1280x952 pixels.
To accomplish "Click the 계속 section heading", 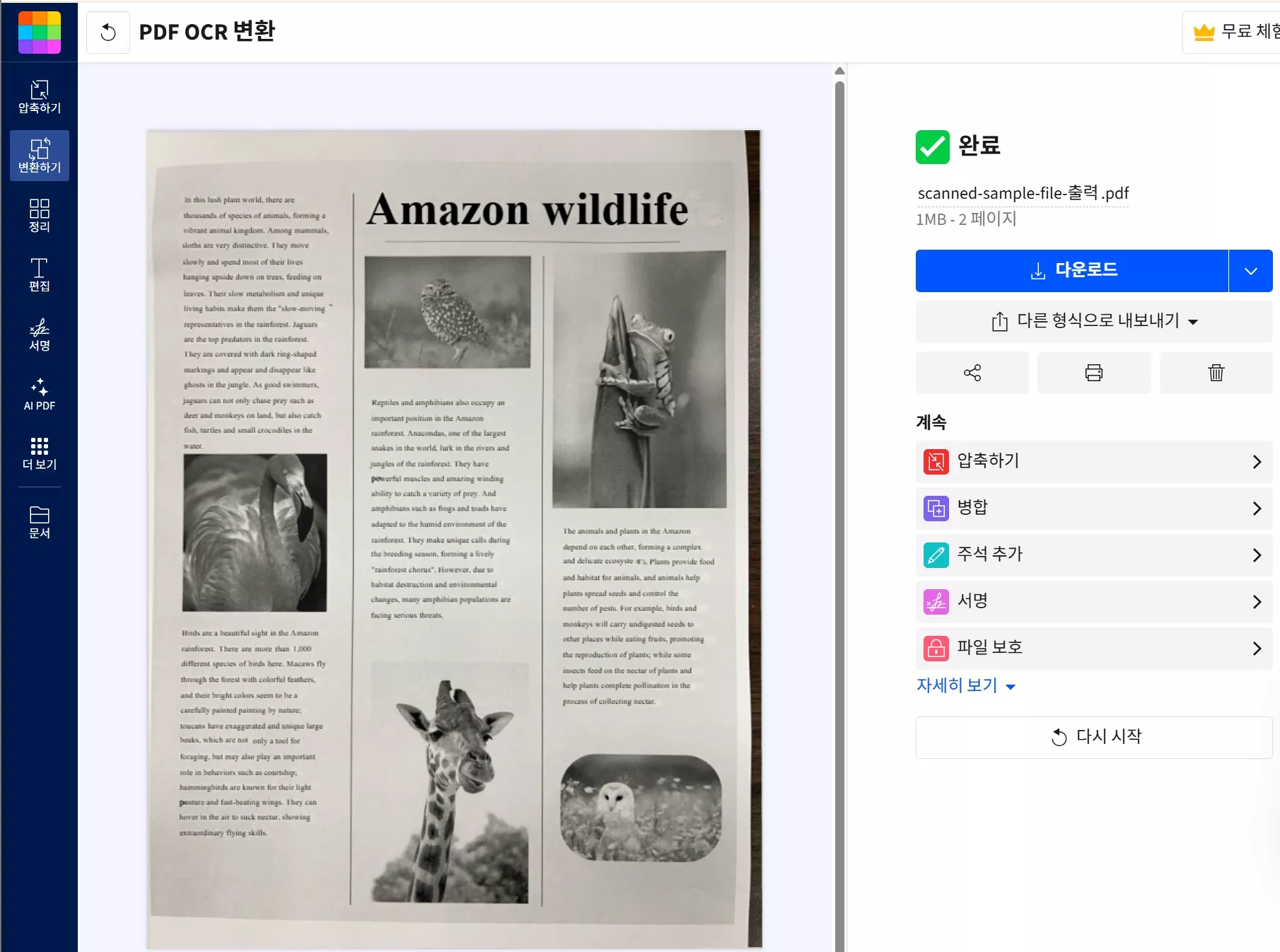I will (x=931, y=422).
